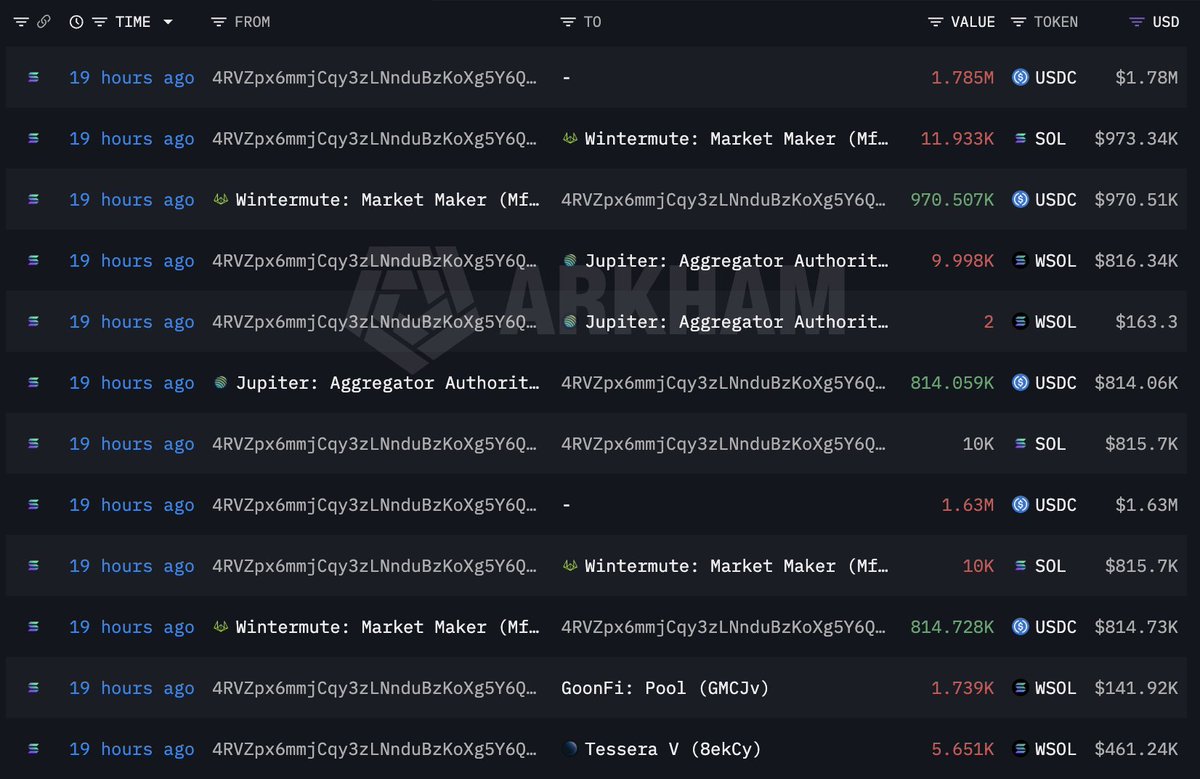1200x779 pixels.
Task: Click the Jupiter logo in $163.3 row
Action: 570,321
